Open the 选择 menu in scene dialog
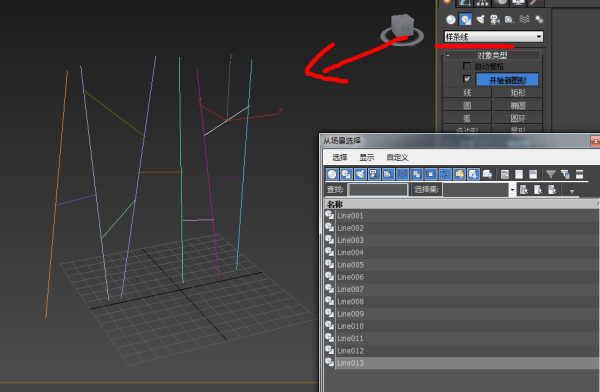600x392 pixels. (340, 157)
